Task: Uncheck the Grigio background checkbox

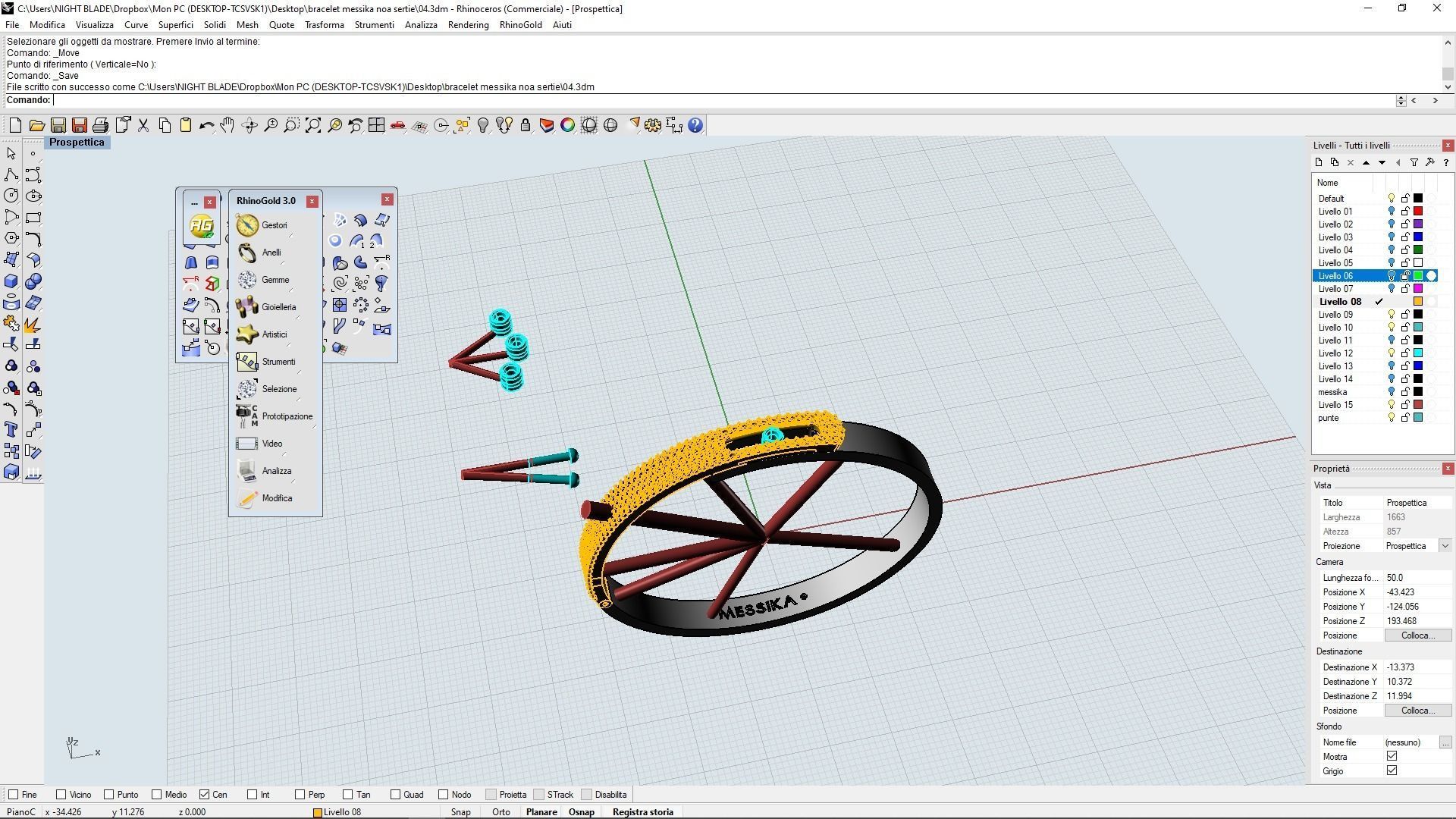Action: coord(1392,770)
